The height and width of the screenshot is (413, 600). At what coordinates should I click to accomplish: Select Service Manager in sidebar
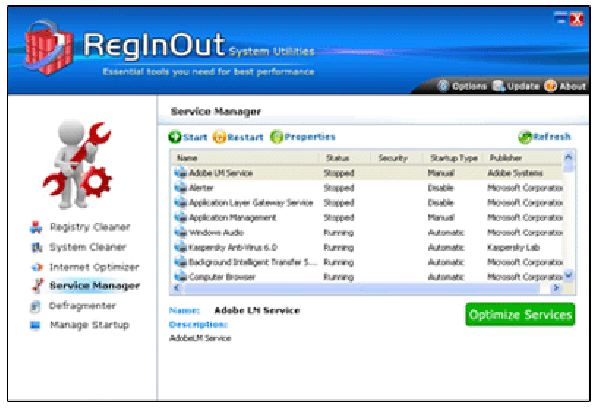(95, 286)
